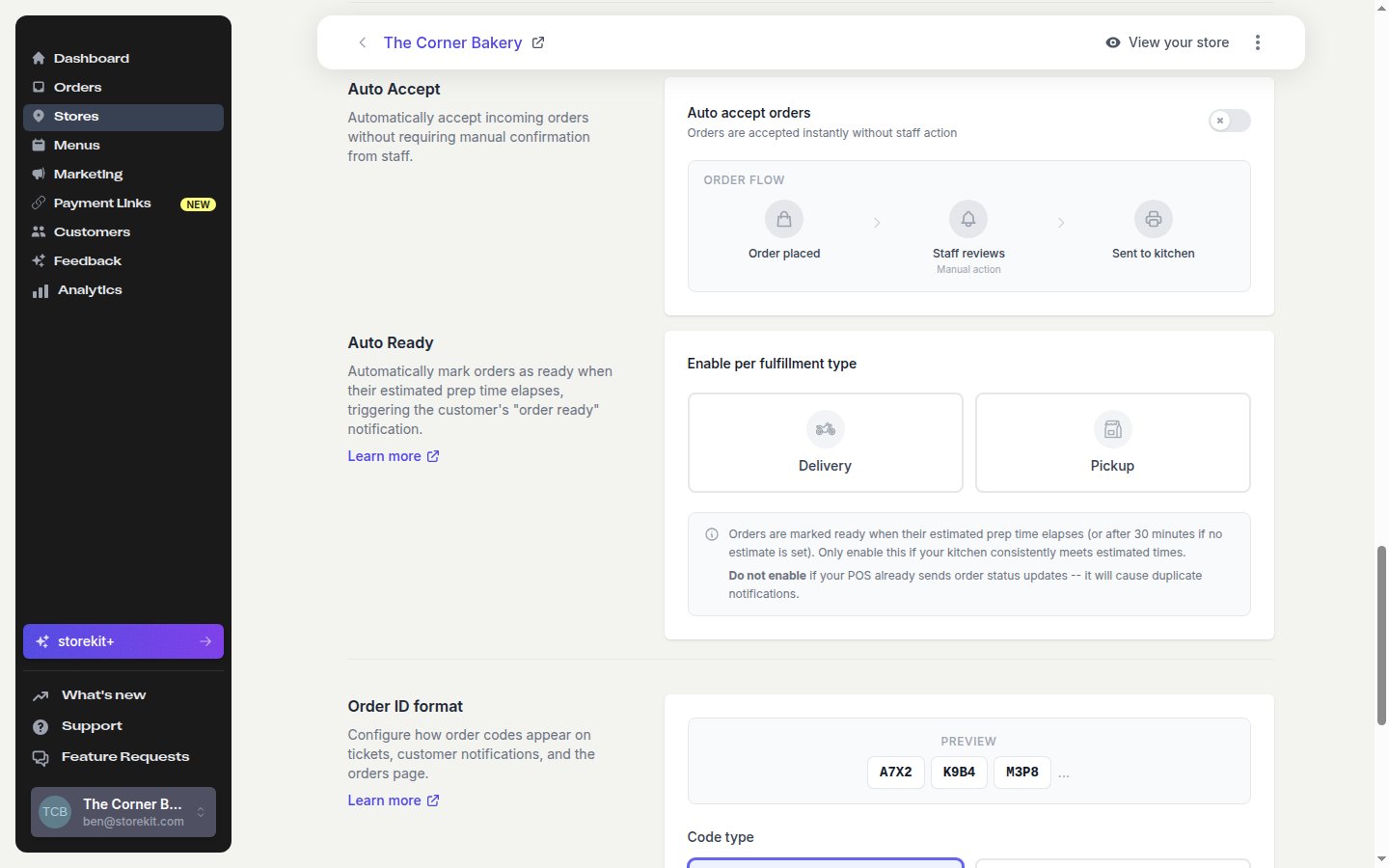
Task: Open the Menus section
Action: [123, 145]
